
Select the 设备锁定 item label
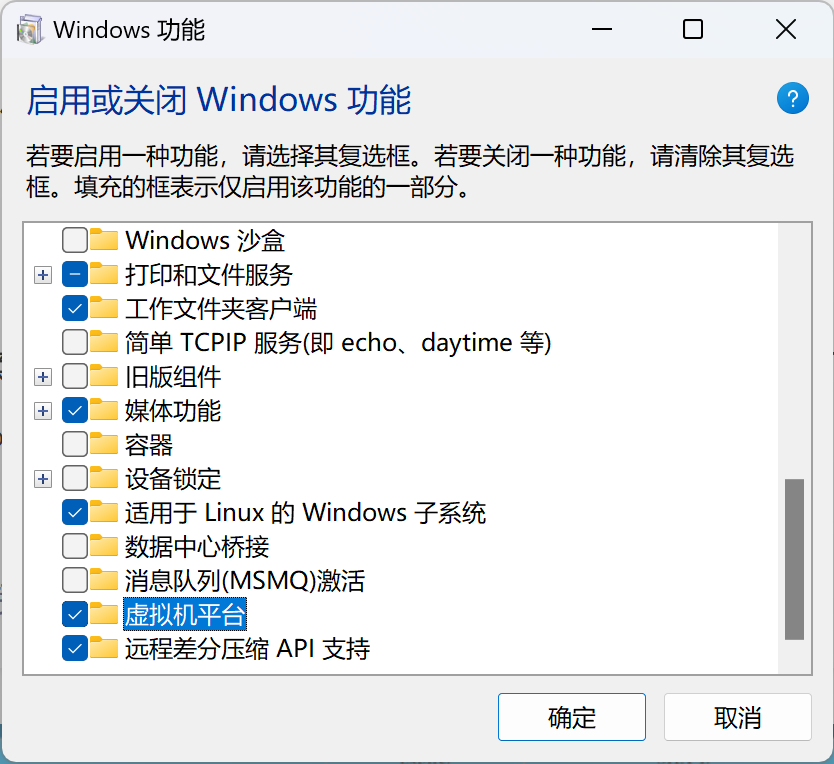coord(173,479)
